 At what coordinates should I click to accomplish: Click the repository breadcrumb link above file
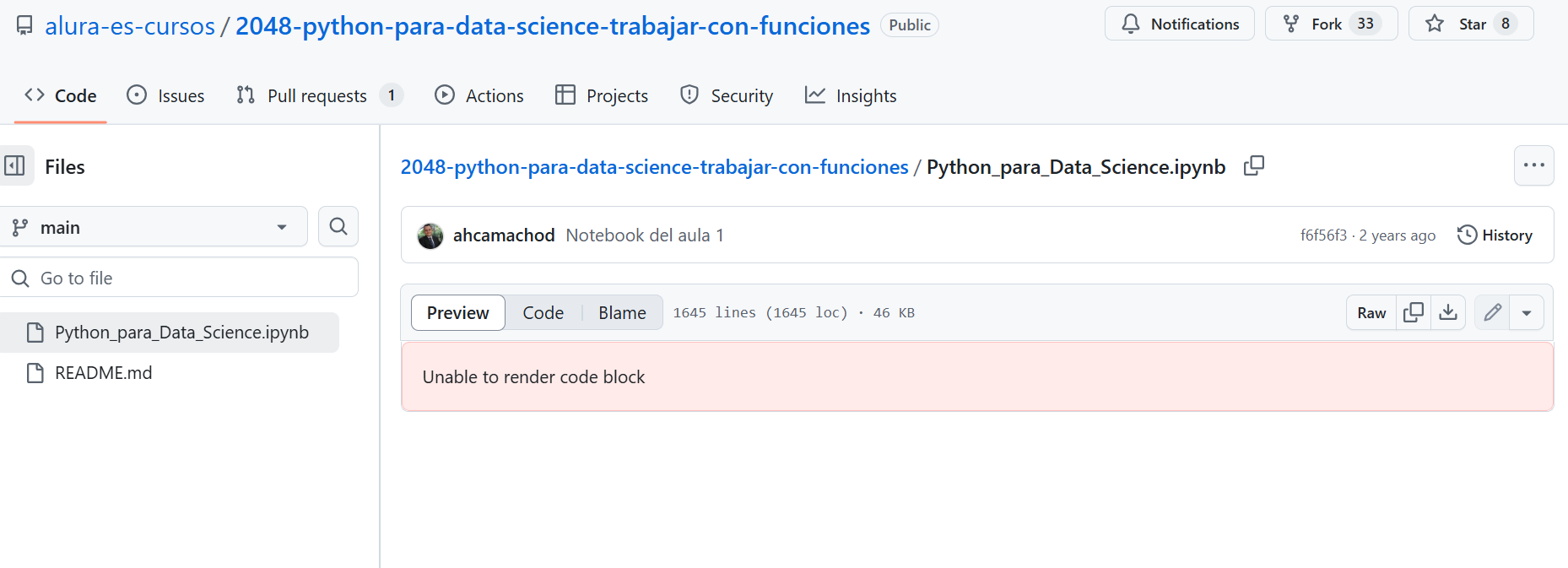pyautogui.click(x=654, y=166)
